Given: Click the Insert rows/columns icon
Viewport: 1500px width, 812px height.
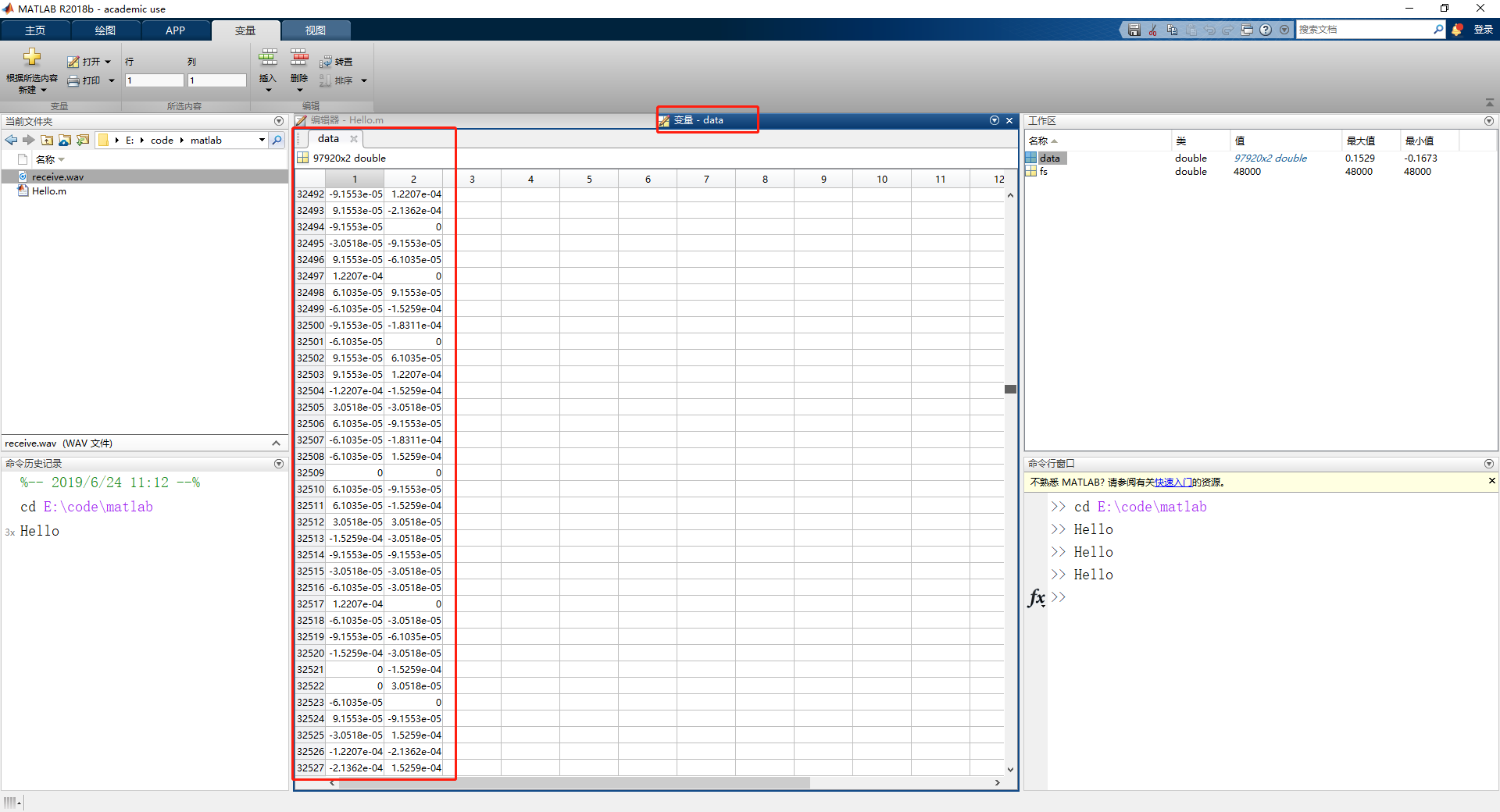Looking at the screenshot, I should (x=268, y=58).
